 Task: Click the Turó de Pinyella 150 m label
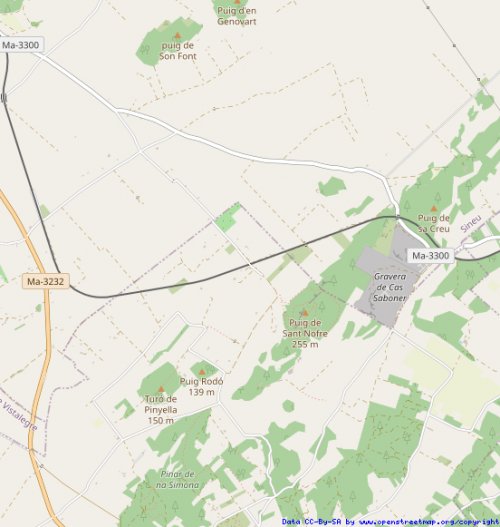[x=161, y=410]
